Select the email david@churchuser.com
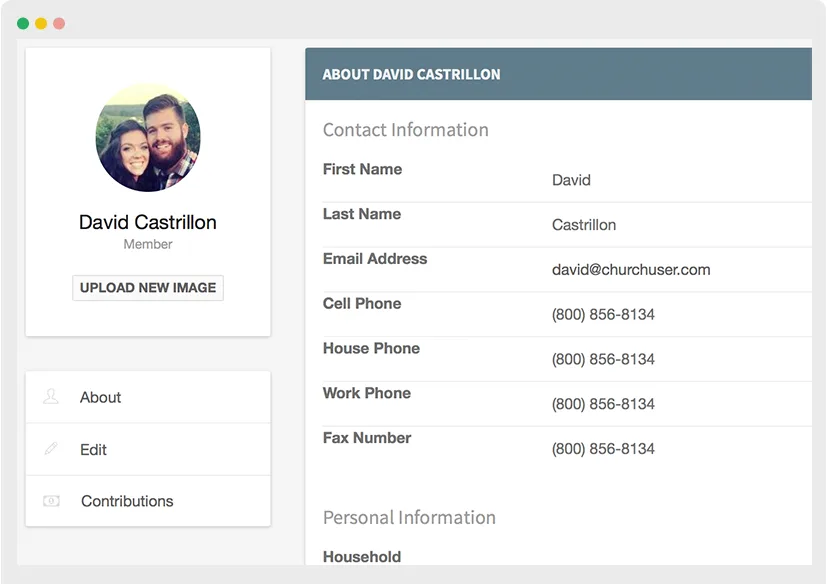This screenshot has width=827, height=584. click(x=631, y=270)
